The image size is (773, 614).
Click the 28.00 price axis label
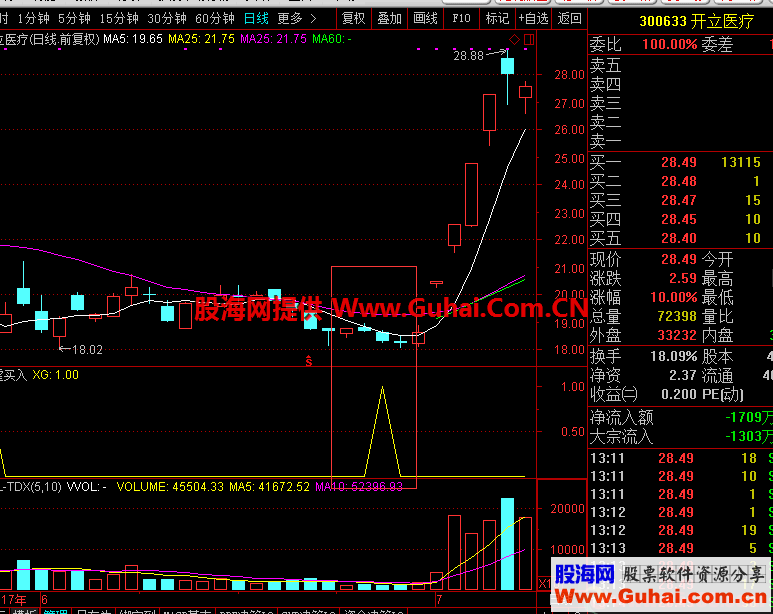pyautogui.click(x=569, y=75)
